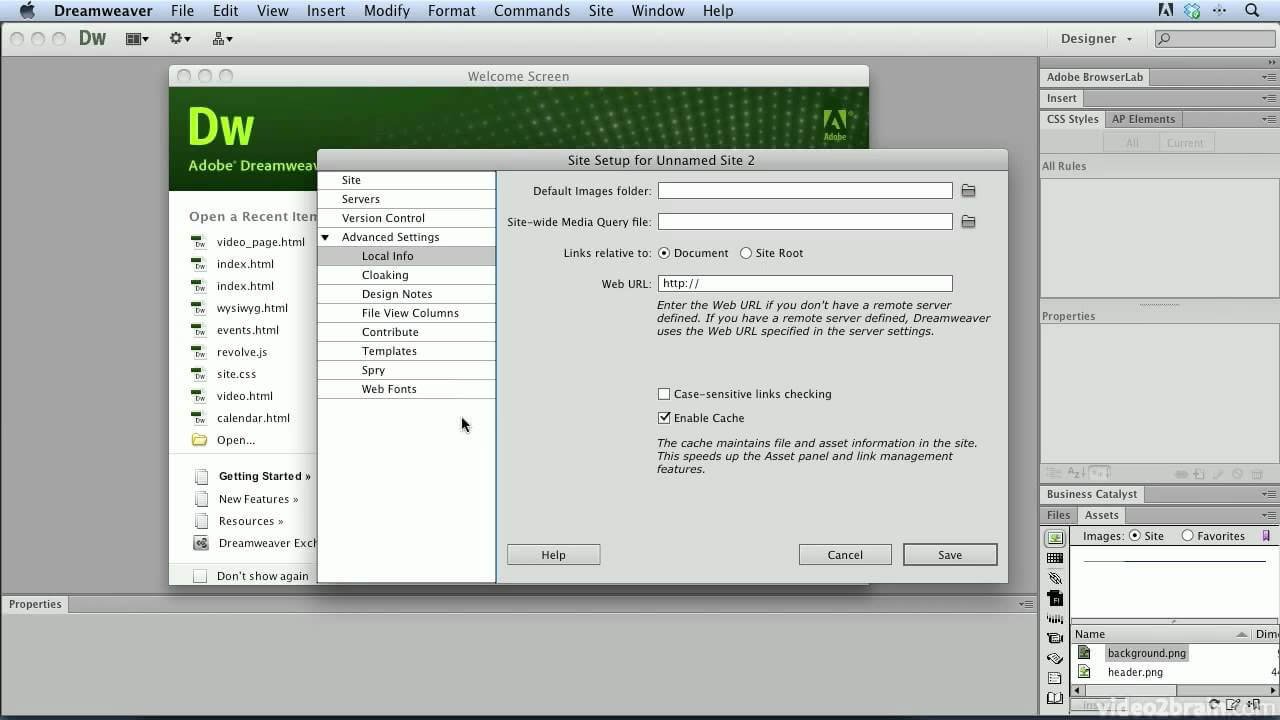The image size is (1280, 720).
Task: Select the Site radio in Assets Images
Action: coord(1135,536)
